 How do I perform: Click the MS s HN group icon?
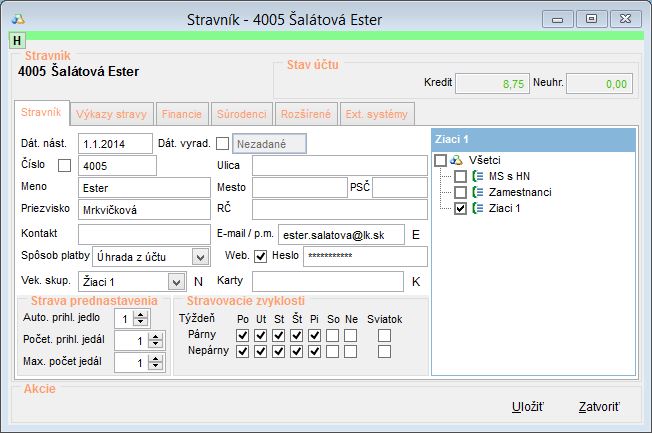coord(476,176)
